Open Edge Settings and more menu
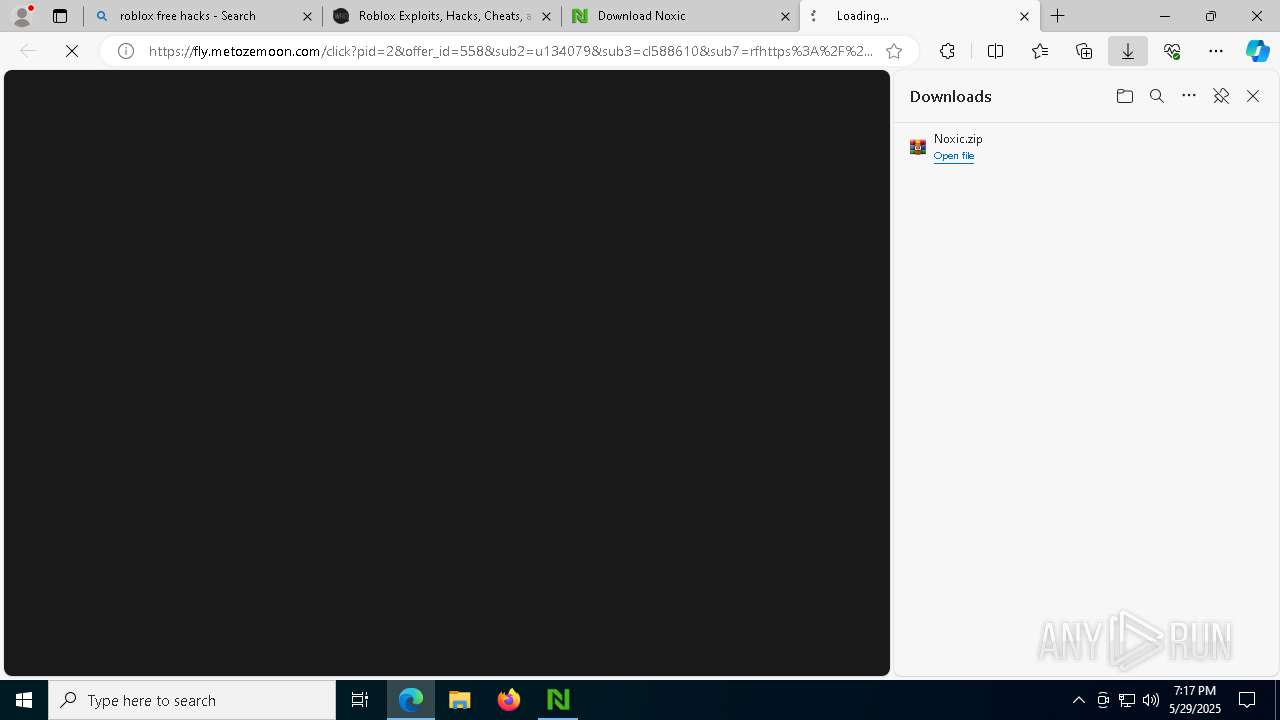Image resolution: width=1280 pixels, height=720 pixels. (1216, 51)
